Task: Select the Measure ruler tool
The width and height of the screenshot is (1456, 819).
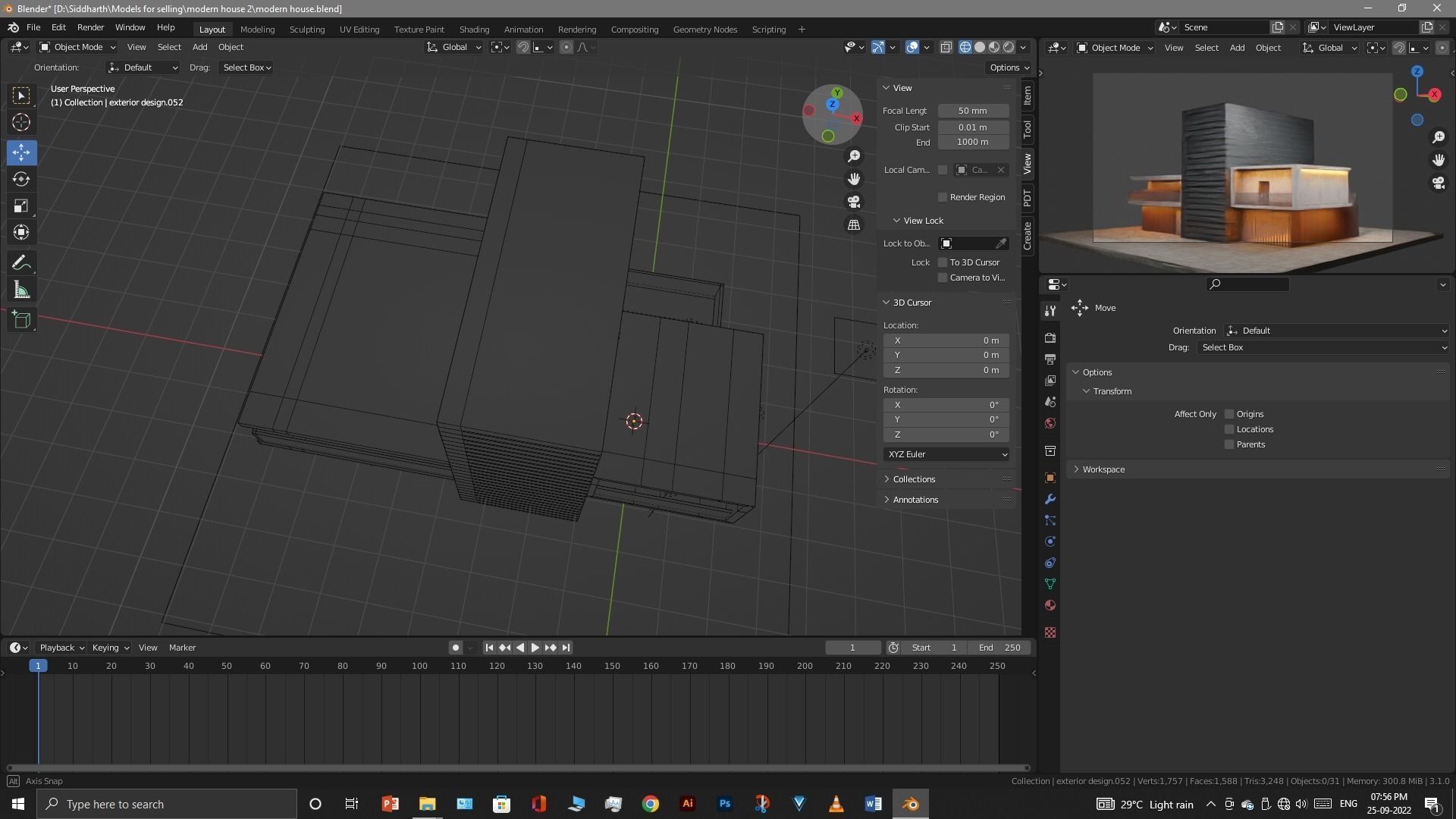Action: tap(21, 290)
